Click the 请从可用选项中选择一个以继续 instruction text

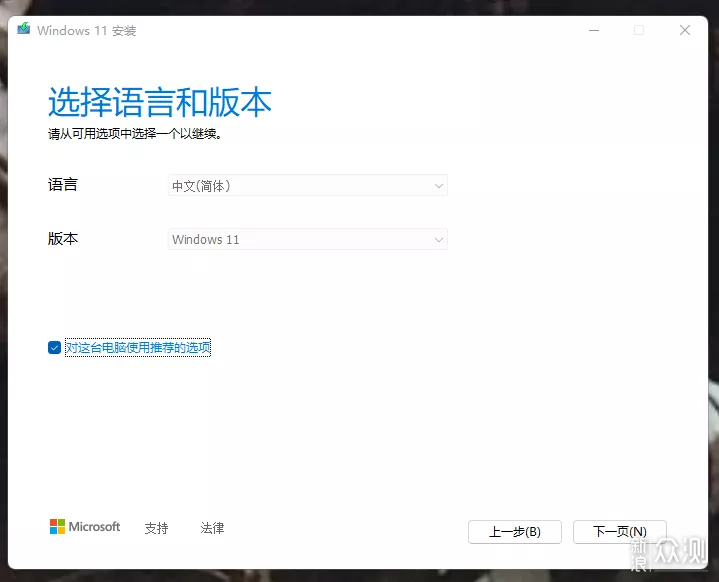135,134
